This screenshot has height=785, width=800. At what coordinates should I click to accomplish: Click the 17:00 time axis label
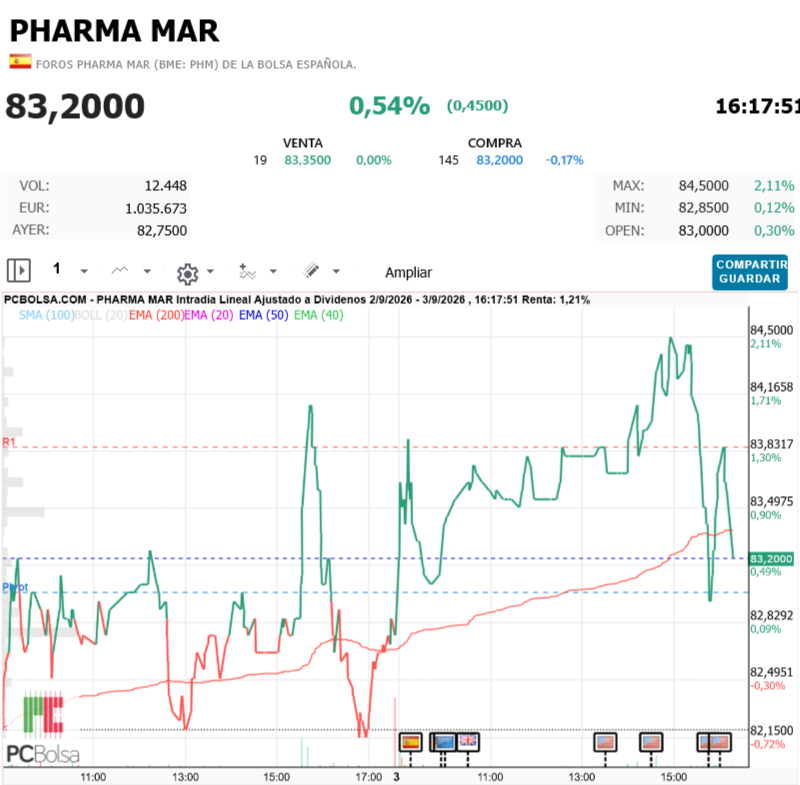point(368,777)
